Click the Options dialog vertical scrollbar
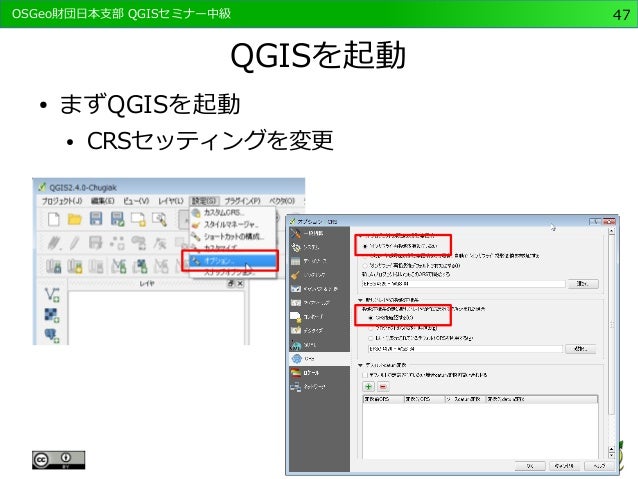The image size is (638, 479). click(611, 324)
